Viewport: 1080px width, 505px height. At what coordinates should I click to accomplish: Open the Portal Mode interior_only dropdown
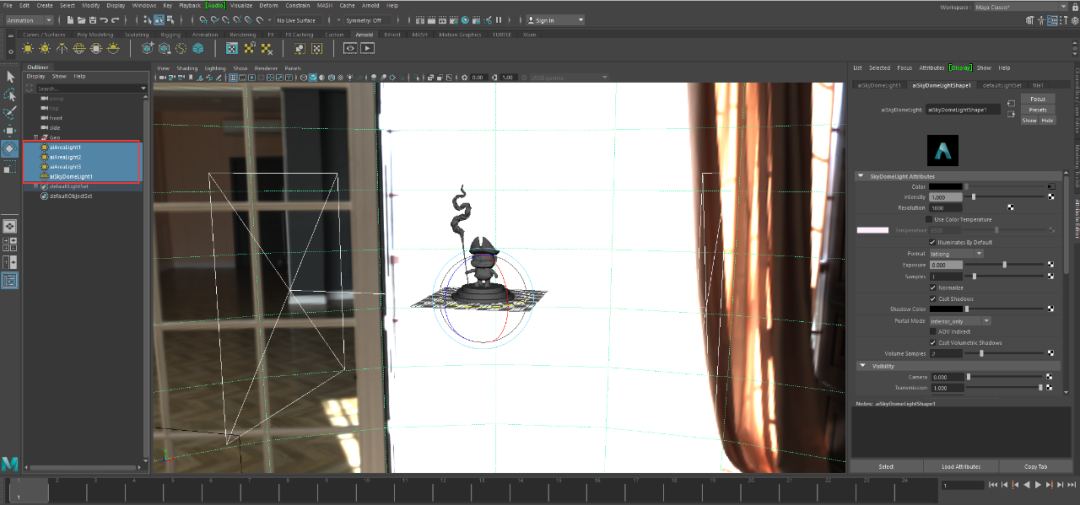pyautogui.click(x=960, y=320)
